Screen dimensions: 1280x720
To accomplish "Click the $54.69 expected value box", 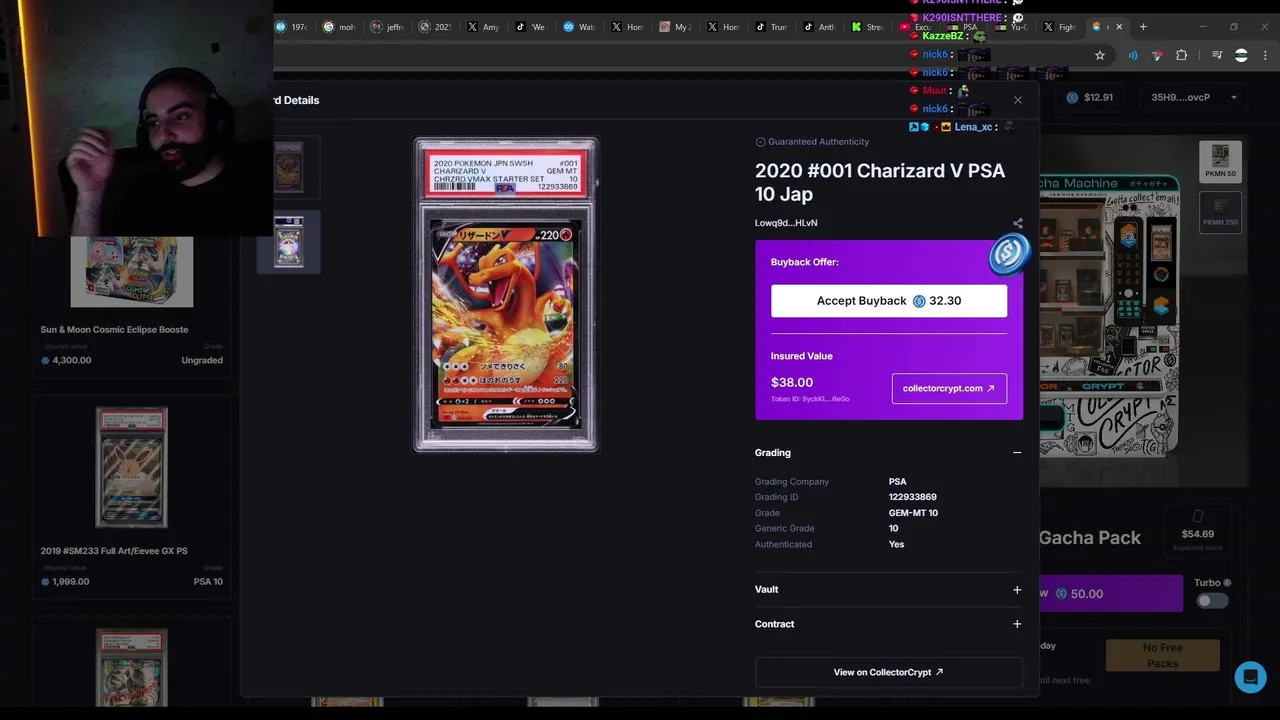I will point(1198,531).
